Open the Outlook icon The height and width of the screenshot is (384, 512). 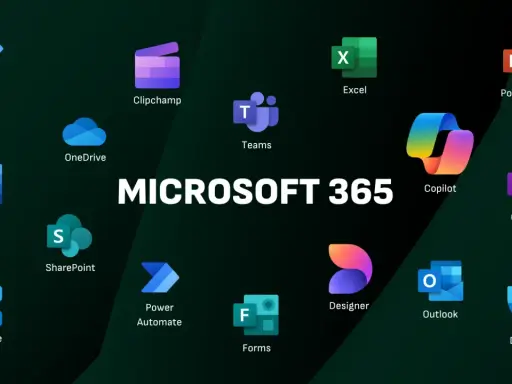tap(440, 281)
